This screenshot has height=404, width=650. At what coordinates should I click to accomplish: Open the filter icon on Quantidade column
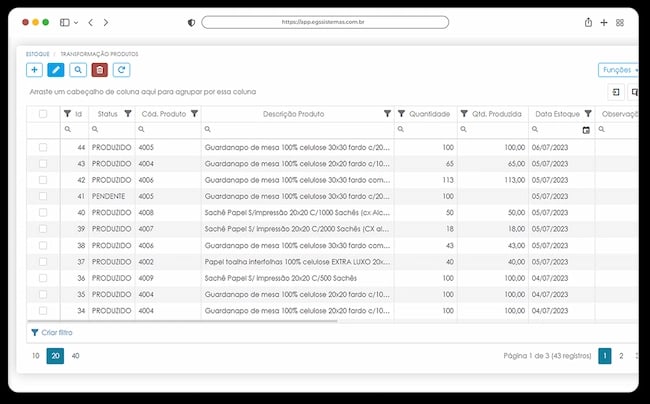click(401, 114)
